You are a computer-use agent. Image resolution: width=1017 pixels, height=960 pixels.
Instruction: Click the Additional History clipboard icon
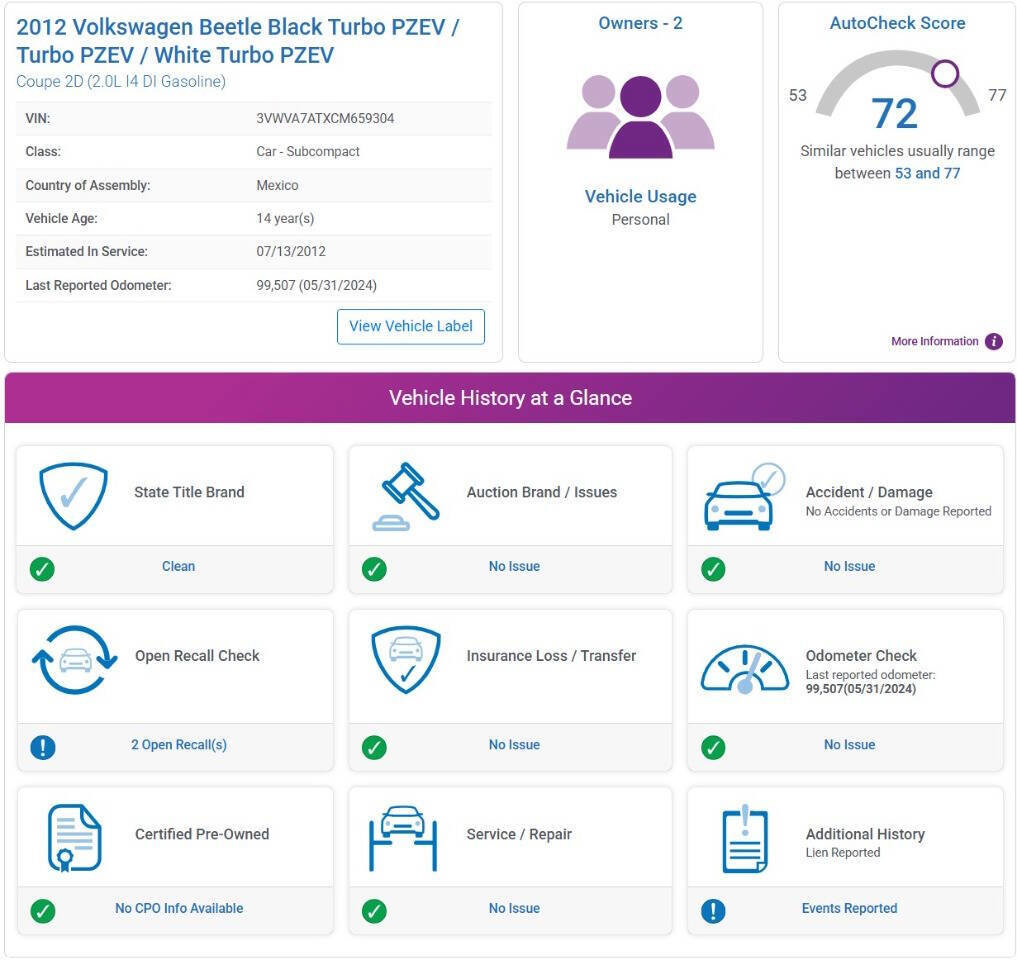coord(745,838)
